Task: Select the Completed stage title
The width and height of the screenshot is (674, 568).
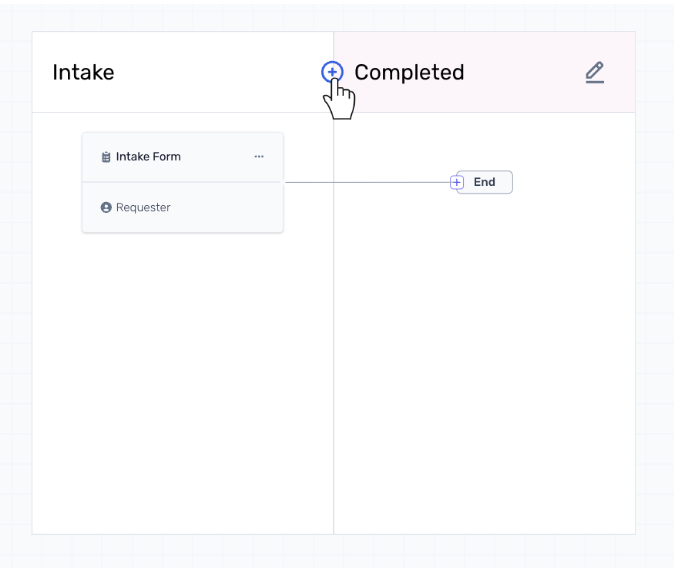Action: tap(409, 73)
